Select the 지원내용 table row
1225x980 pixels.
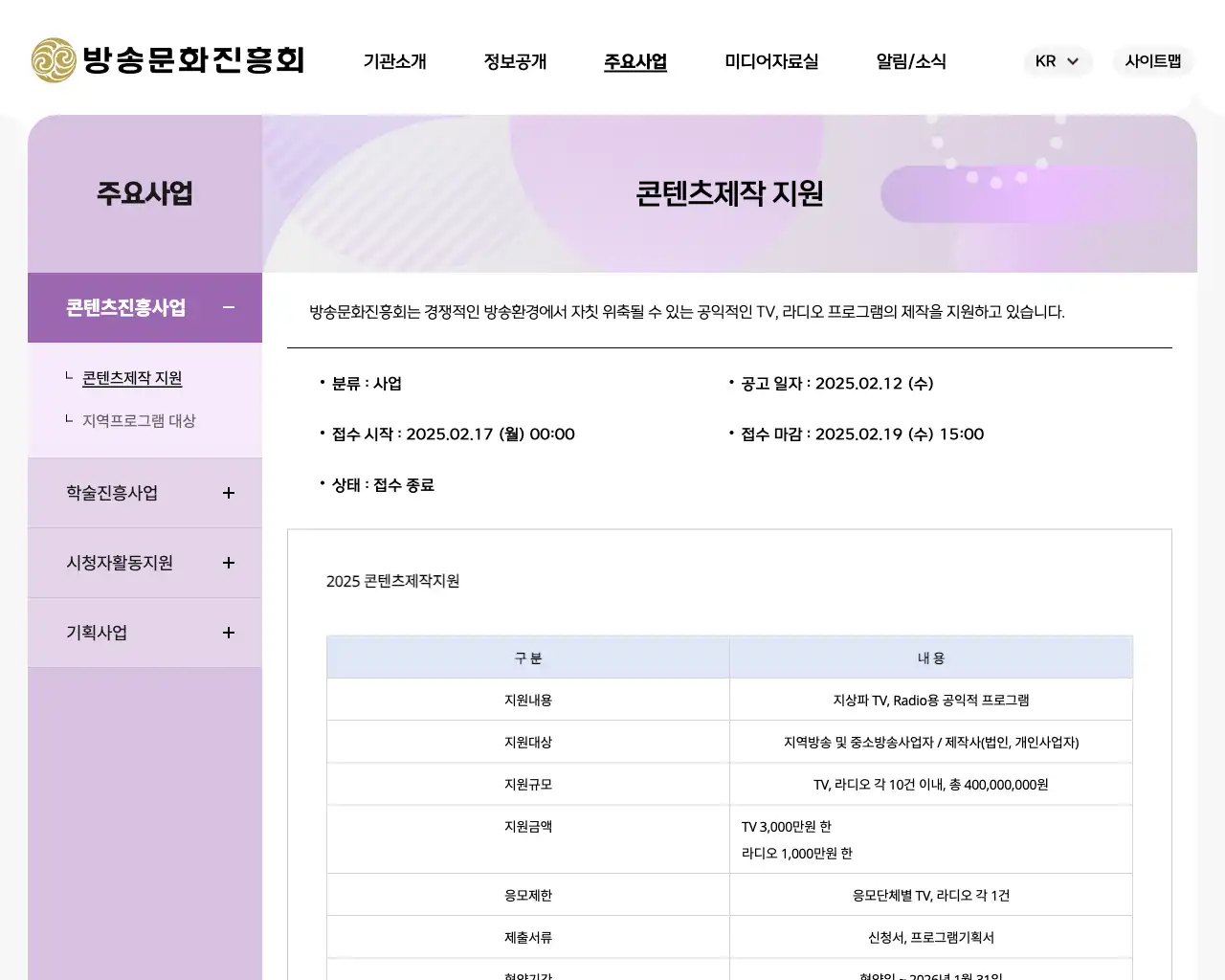coord(729,699)
